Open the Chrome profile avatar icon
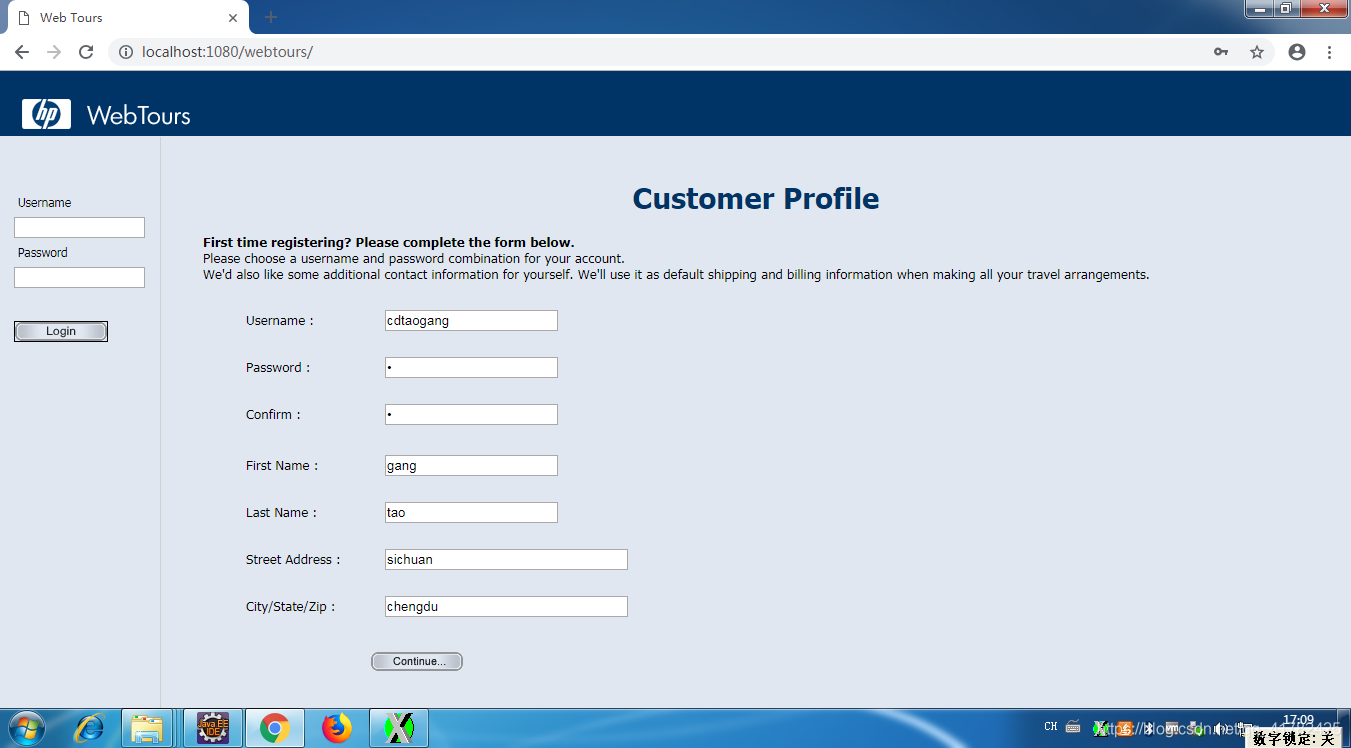The width and height of the screenshot is (1351, 748). tap(1297, 52)
